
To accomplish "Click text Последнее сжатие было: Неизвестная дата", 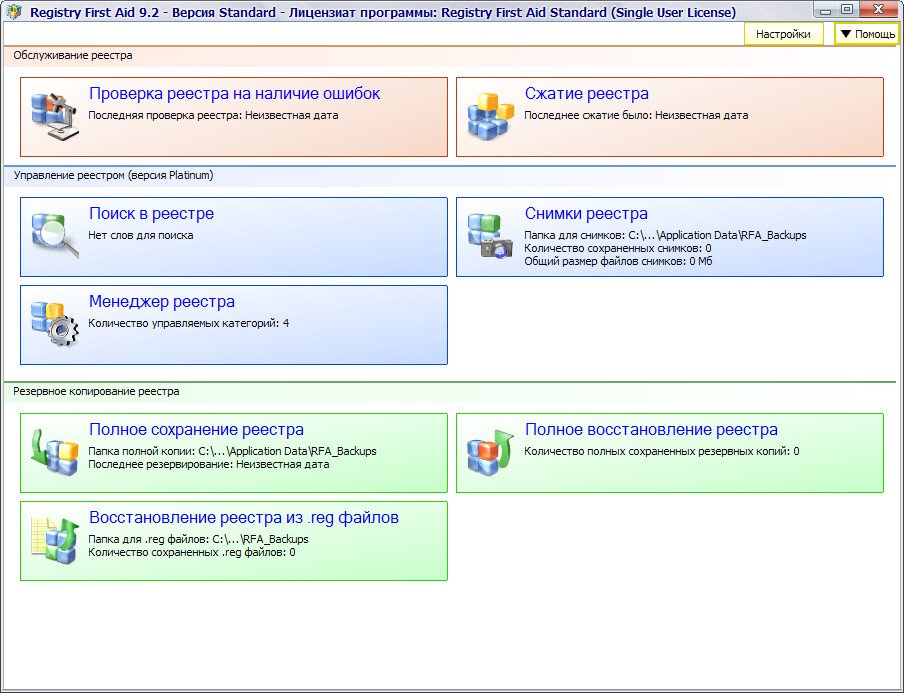I will [636, 115].
